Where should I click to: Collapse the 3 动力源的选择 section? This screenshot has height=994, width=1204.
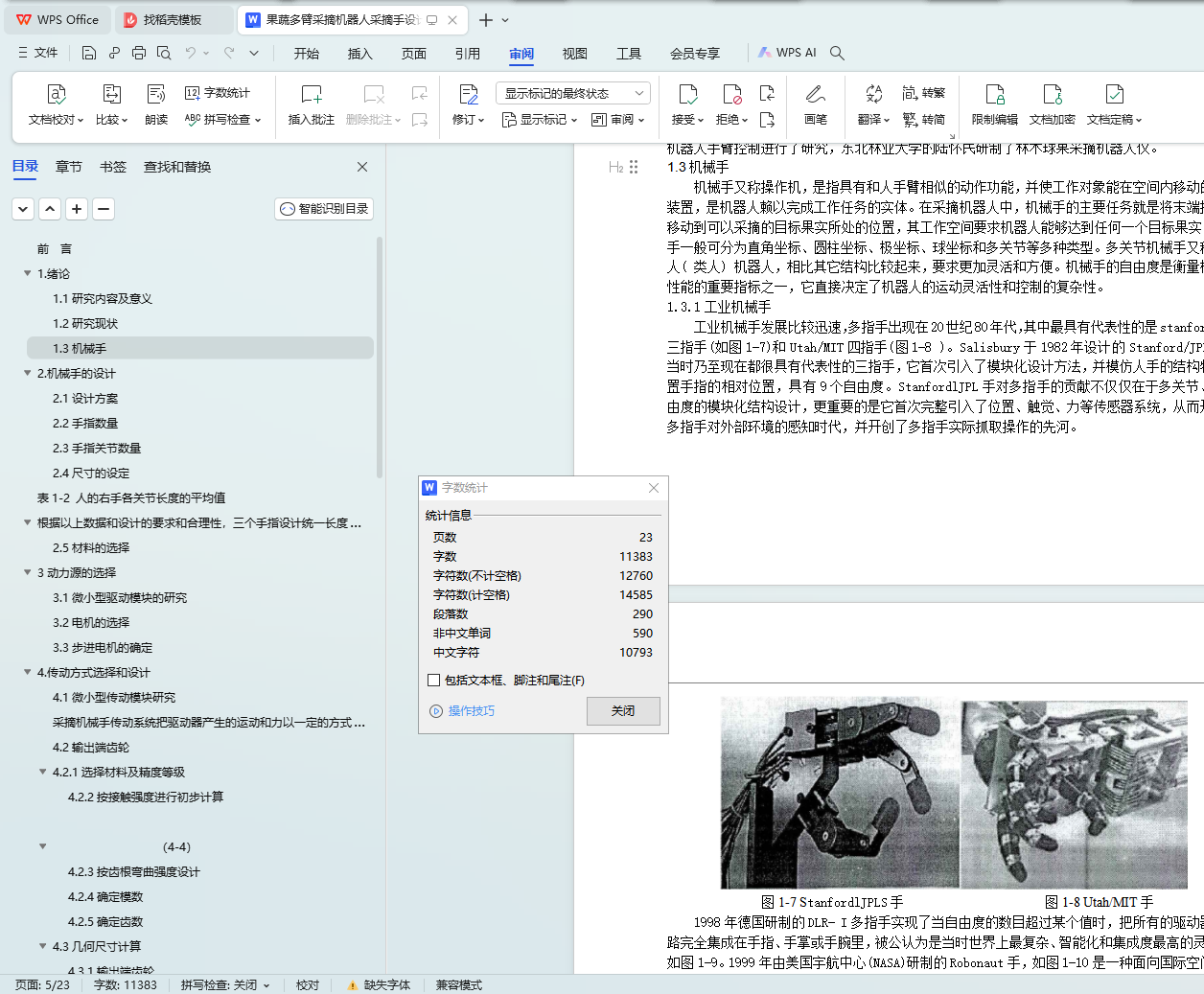[x=27, y=572]
